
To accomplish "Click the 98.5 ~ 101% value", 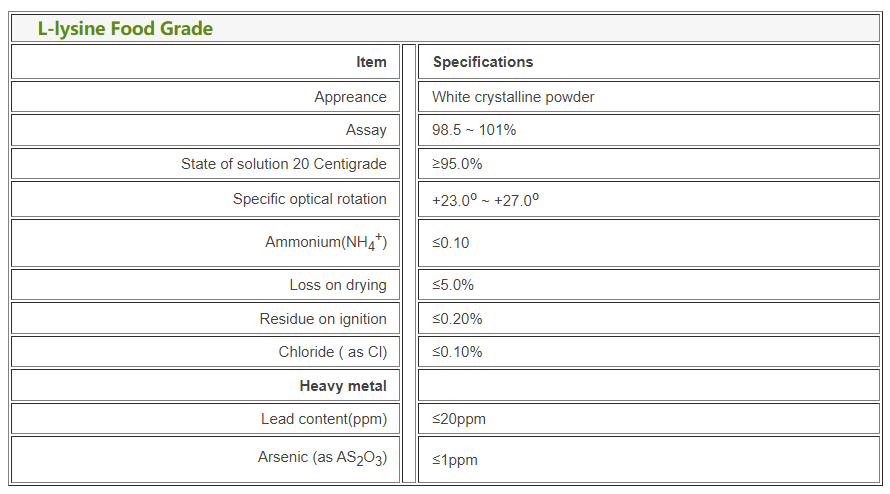I will pyautogui.click(x=474, y=130).
